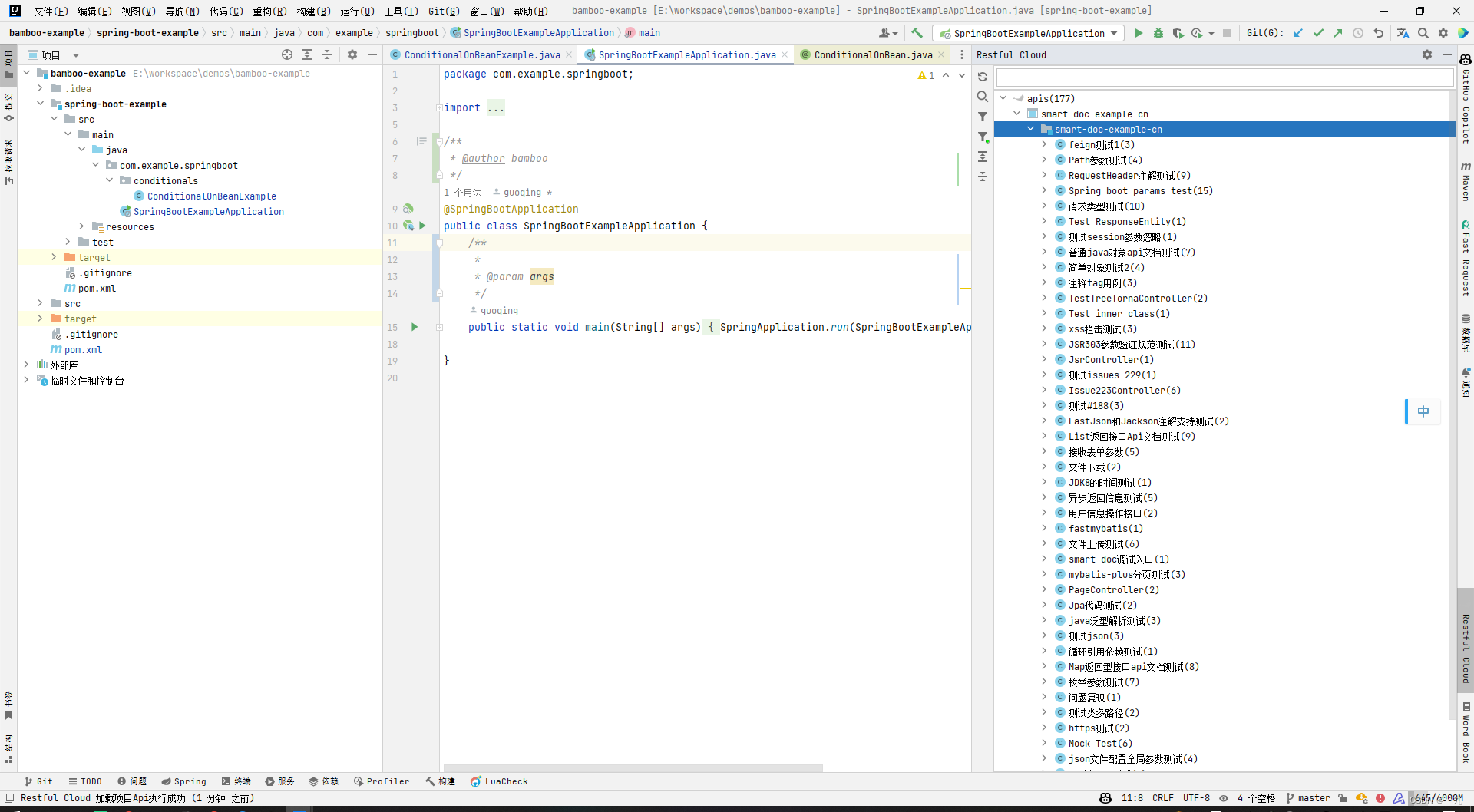Open the Spring tool window
1474x812 pixels.
(x=183, y=781)
